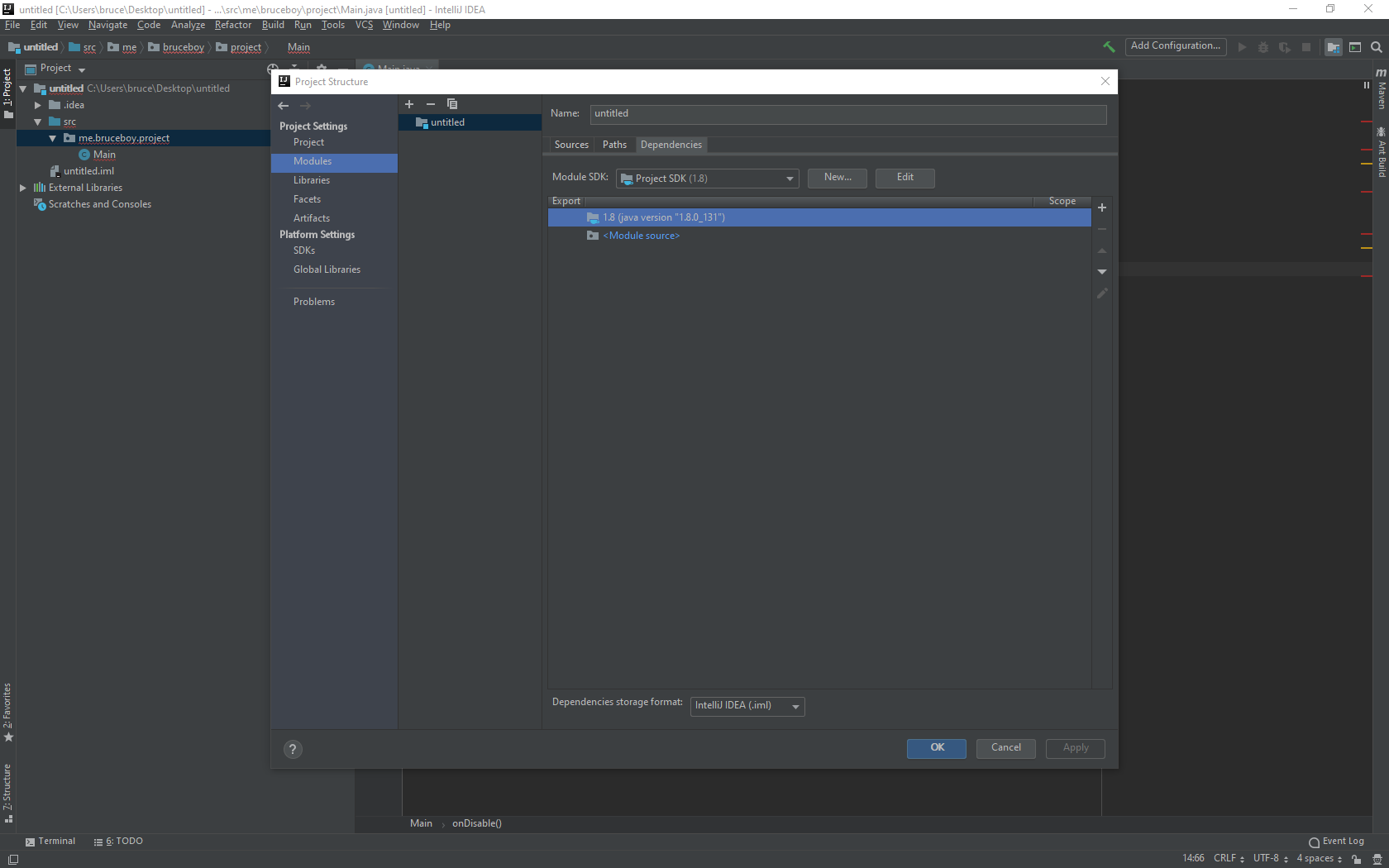Collapse the untitled project root node
1389x868 pixels.
pos(23,88)
